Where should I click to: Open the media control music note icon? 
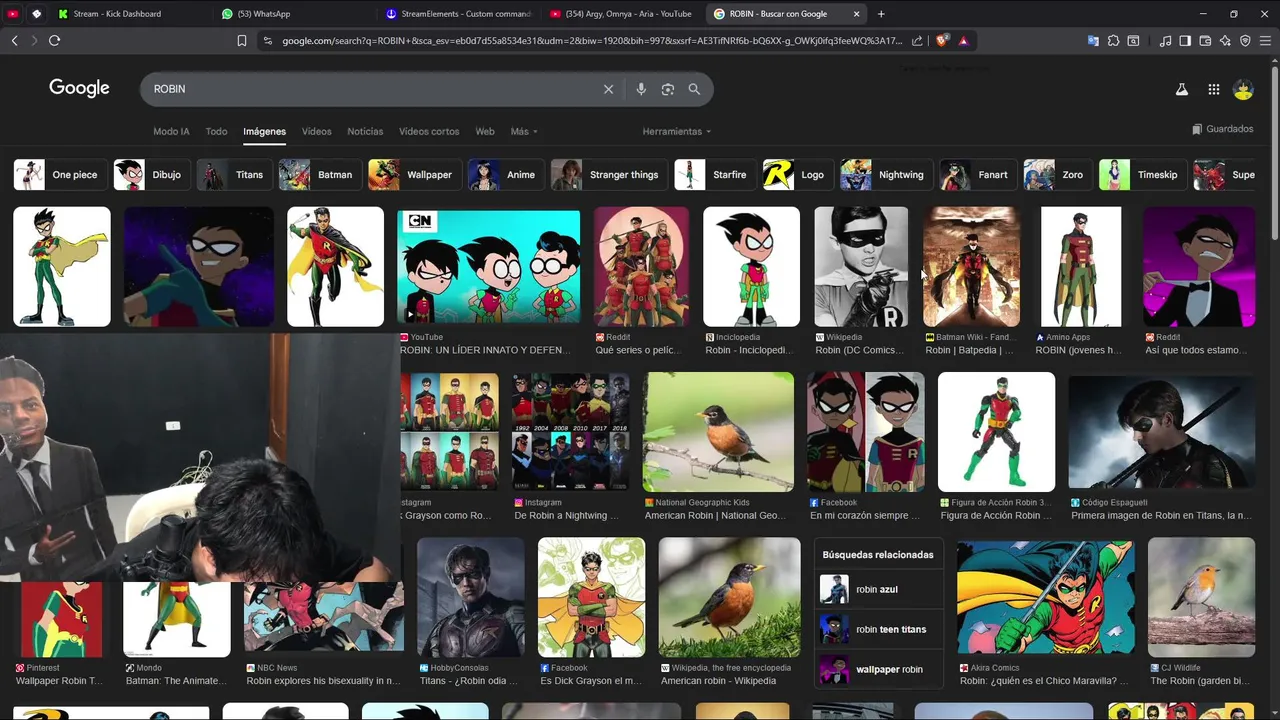point(1165,41)
